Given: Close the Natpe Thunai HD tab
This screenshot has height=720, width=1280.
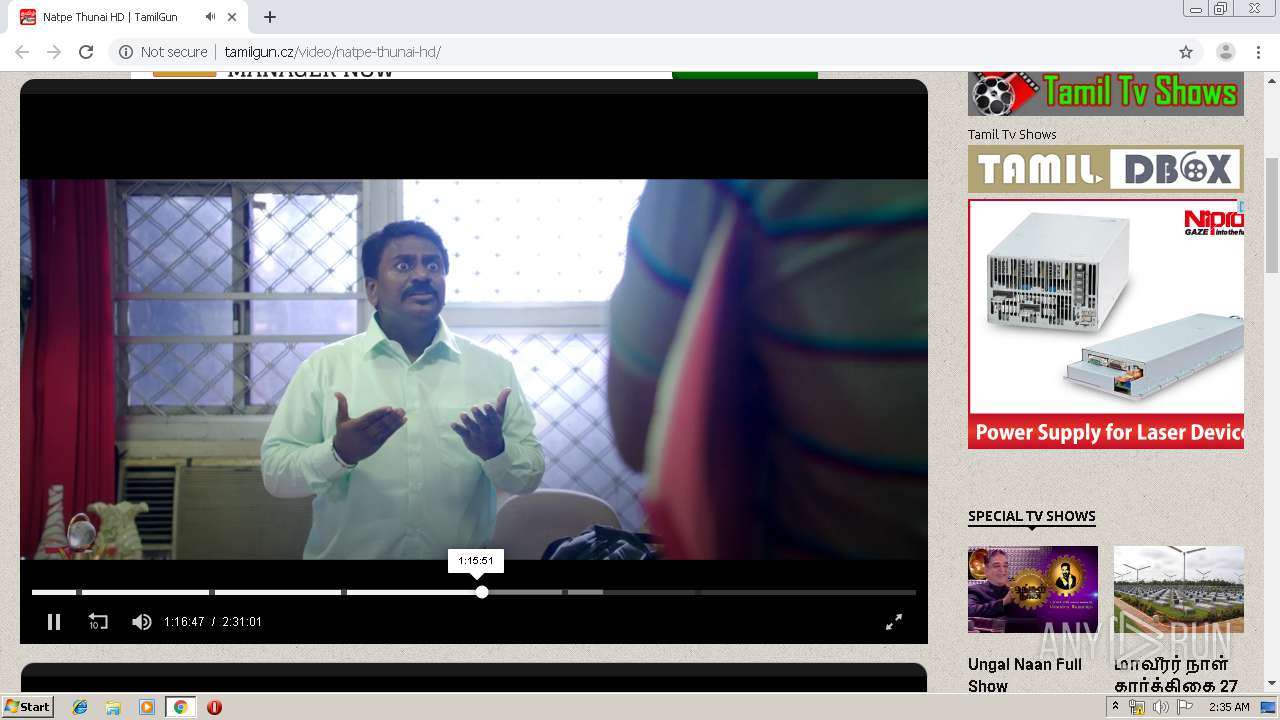Looking at the screenshot, I should click(x=233, y=17).
